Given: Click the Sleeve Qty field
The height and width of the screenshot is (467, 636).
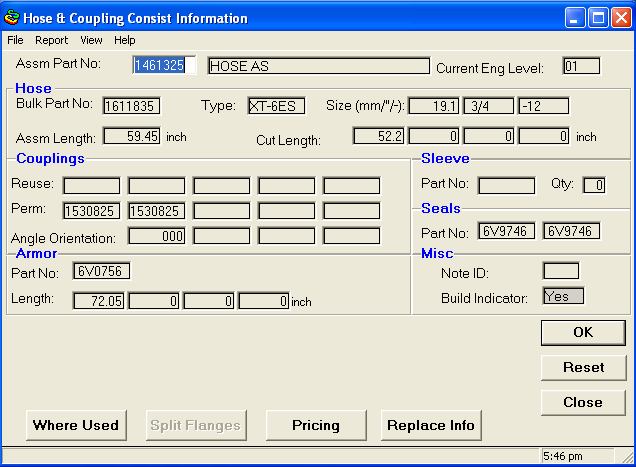Looking at the screenshot, I should 594,184.
